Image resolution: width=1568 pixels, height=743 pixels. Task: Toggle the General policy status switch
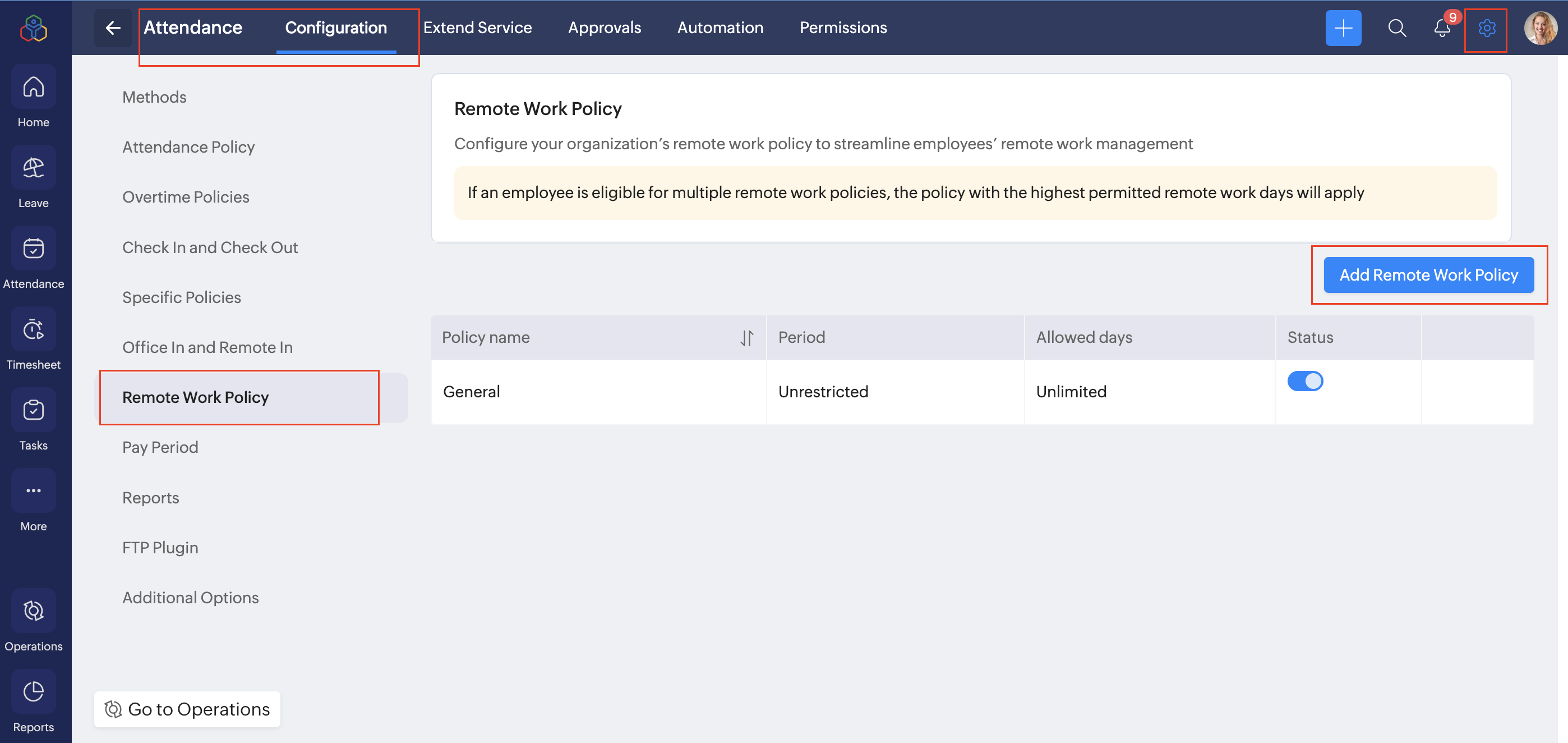tap(1305, 381)
